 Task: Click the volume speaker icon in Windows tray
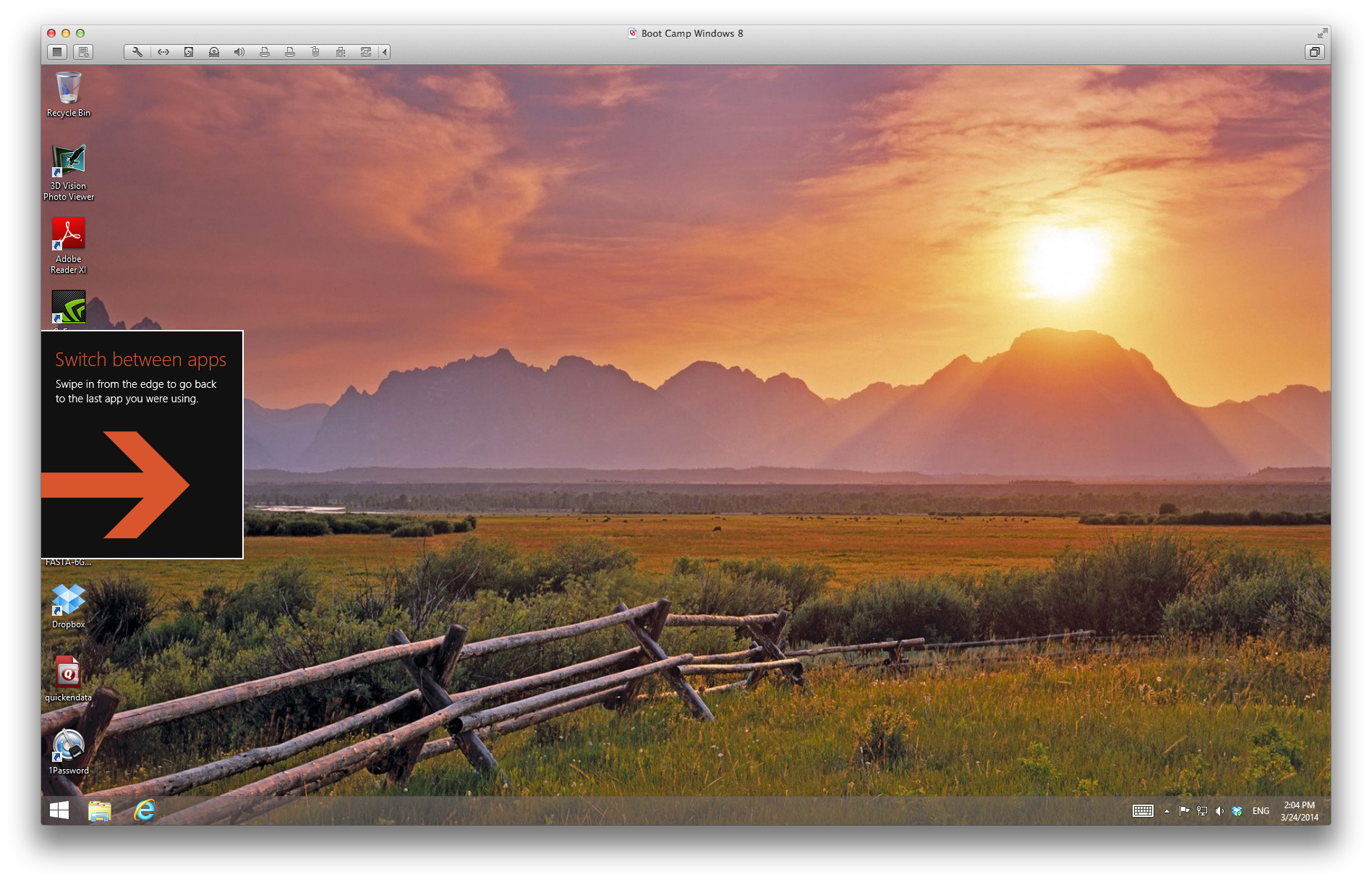(1219, 811)
